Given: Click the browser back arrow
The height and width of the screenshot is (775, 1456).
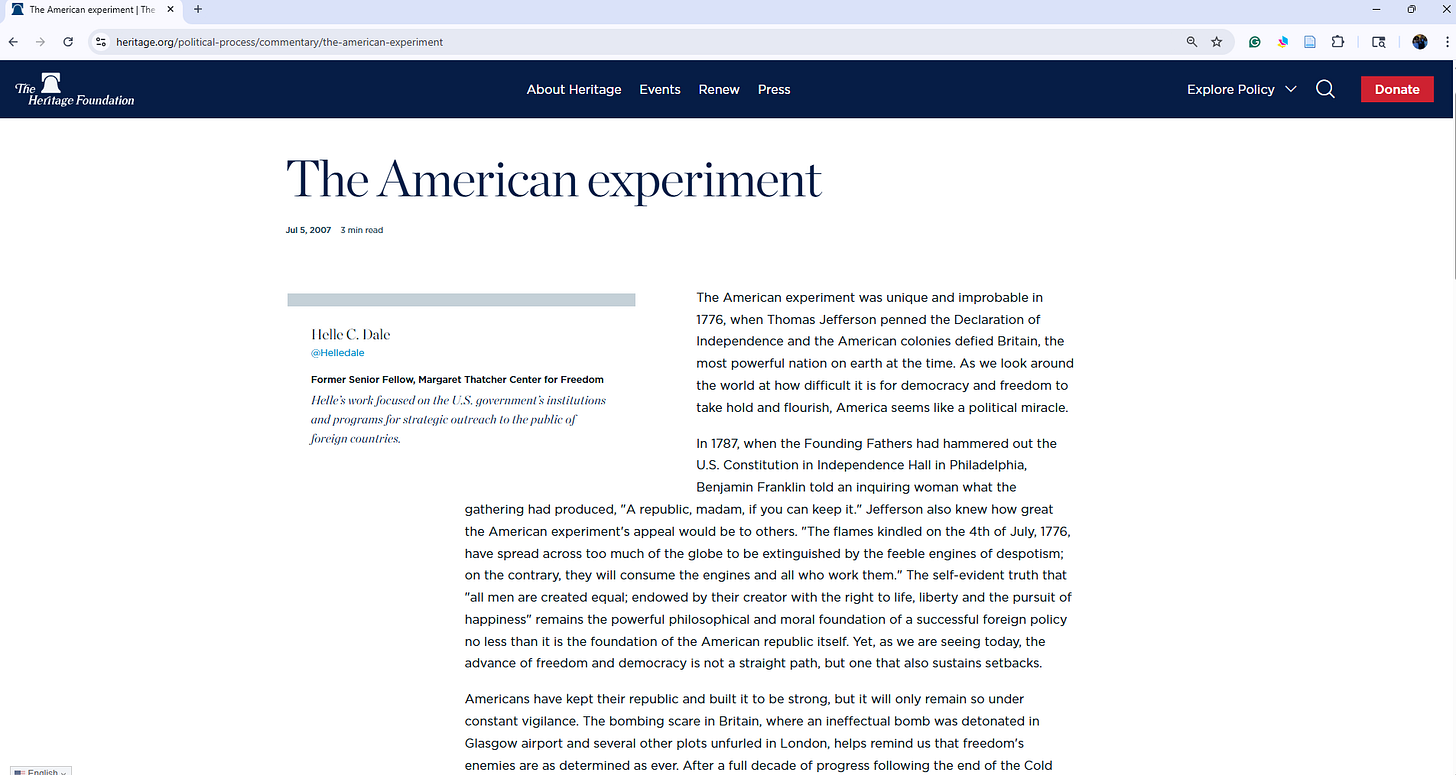Looking at the screenshot, I should pyautogui.click(x=13, y=42).
